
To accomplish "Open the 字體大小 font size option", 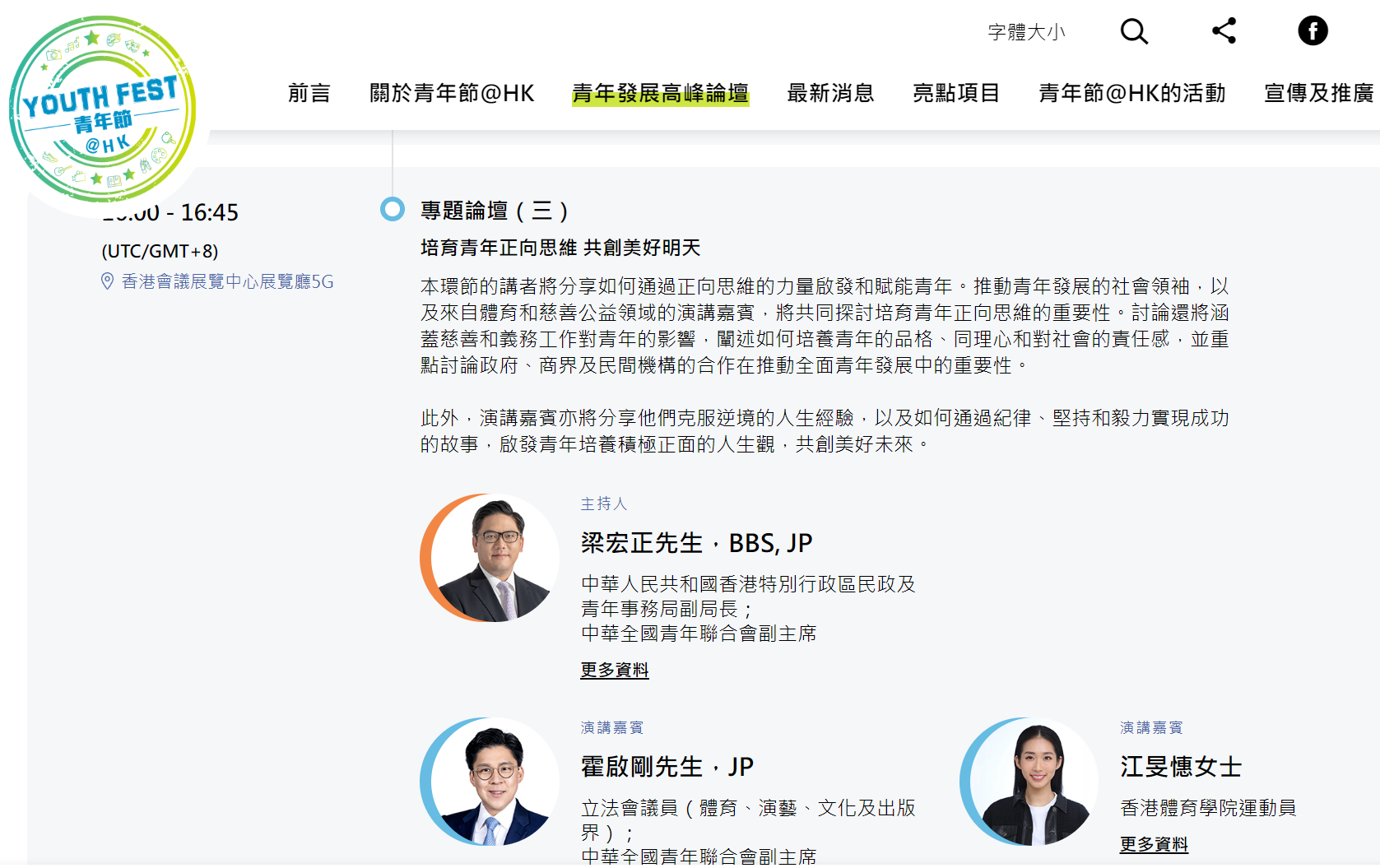I will click(x=1026, y=32).
